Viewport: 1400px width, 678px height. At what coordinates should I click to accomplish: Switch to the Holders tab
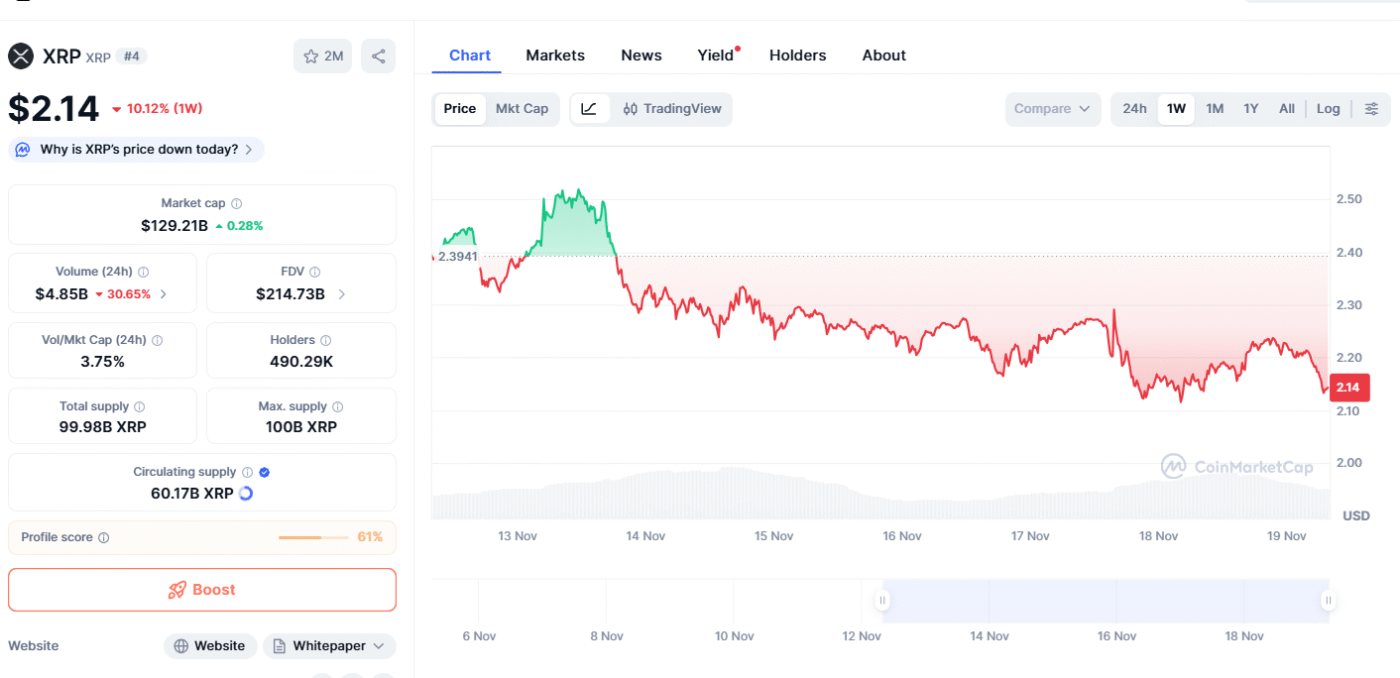(x=797, y=56)
